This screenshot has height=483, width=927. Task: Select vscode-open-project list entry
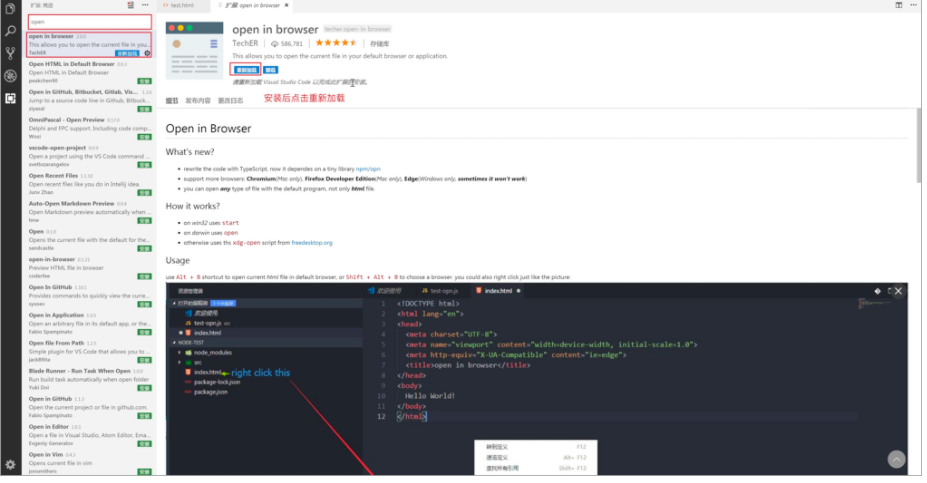89,156
